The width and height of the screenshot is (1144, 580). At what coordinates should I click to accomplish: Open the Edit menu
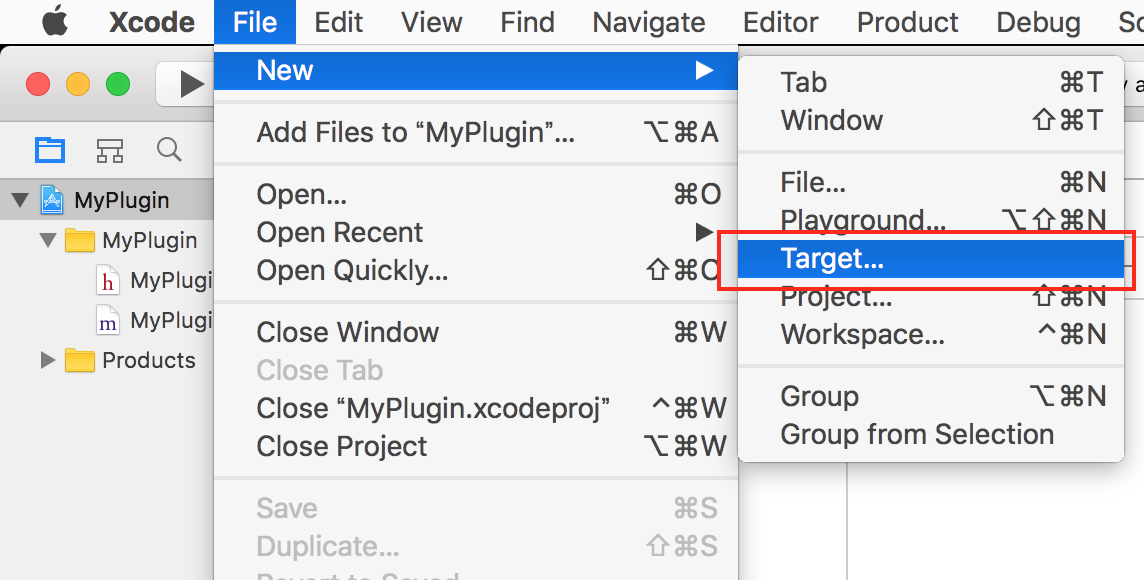pyautogui.click(x=339, y=22)
